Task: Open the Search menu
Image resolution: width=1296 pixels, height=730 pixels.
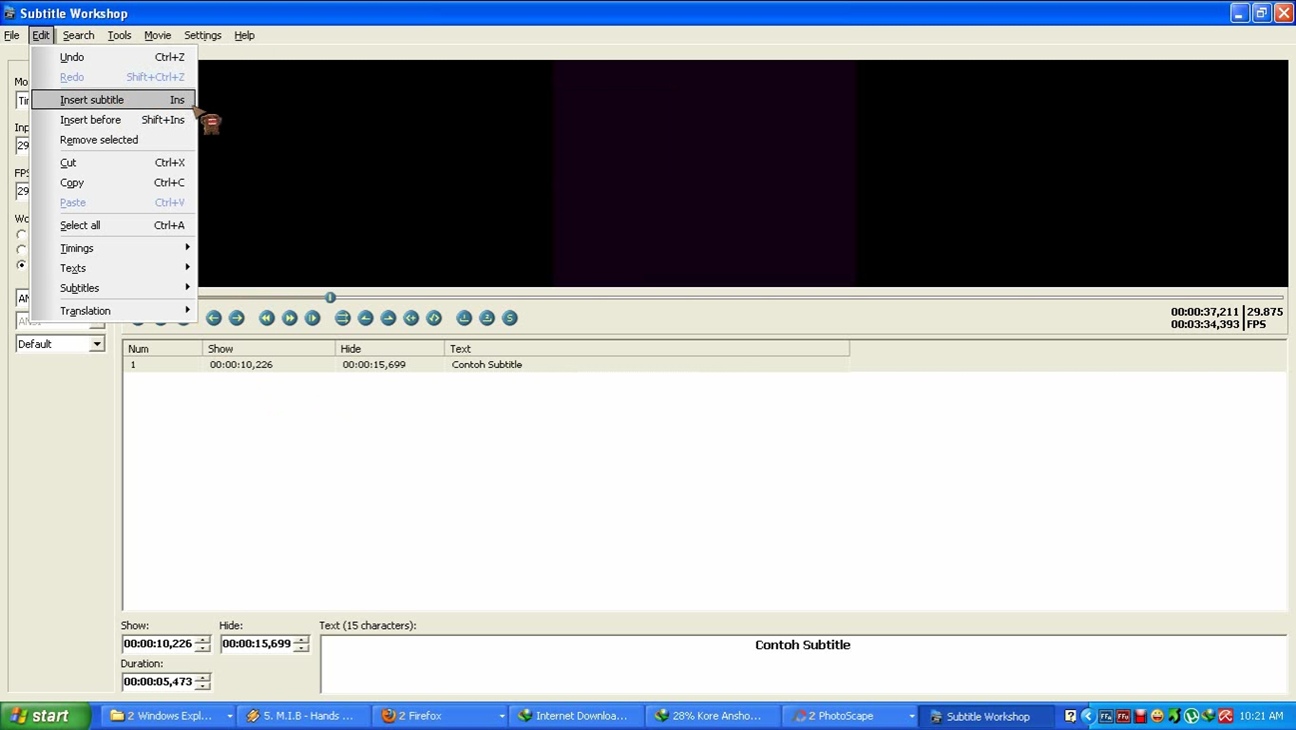Action: point(78,35)
